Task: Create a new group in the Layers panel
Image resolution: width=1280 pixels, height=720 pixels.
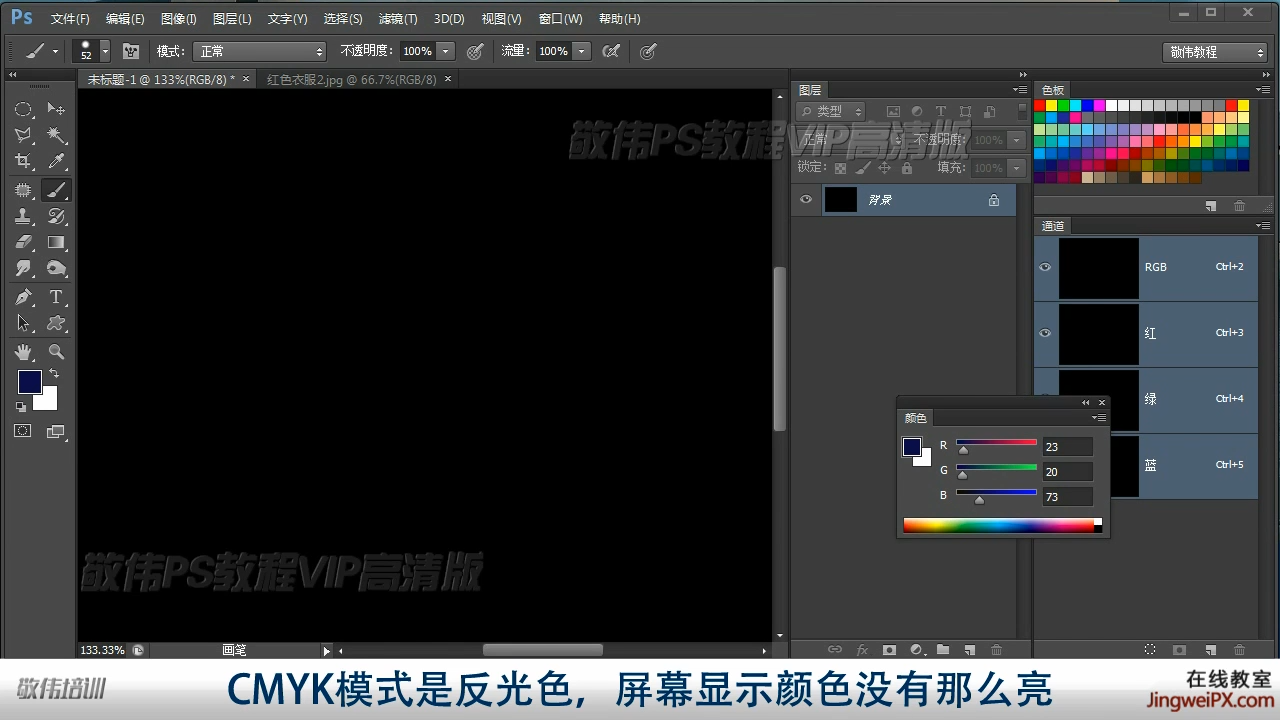Action: pos(942,650)
